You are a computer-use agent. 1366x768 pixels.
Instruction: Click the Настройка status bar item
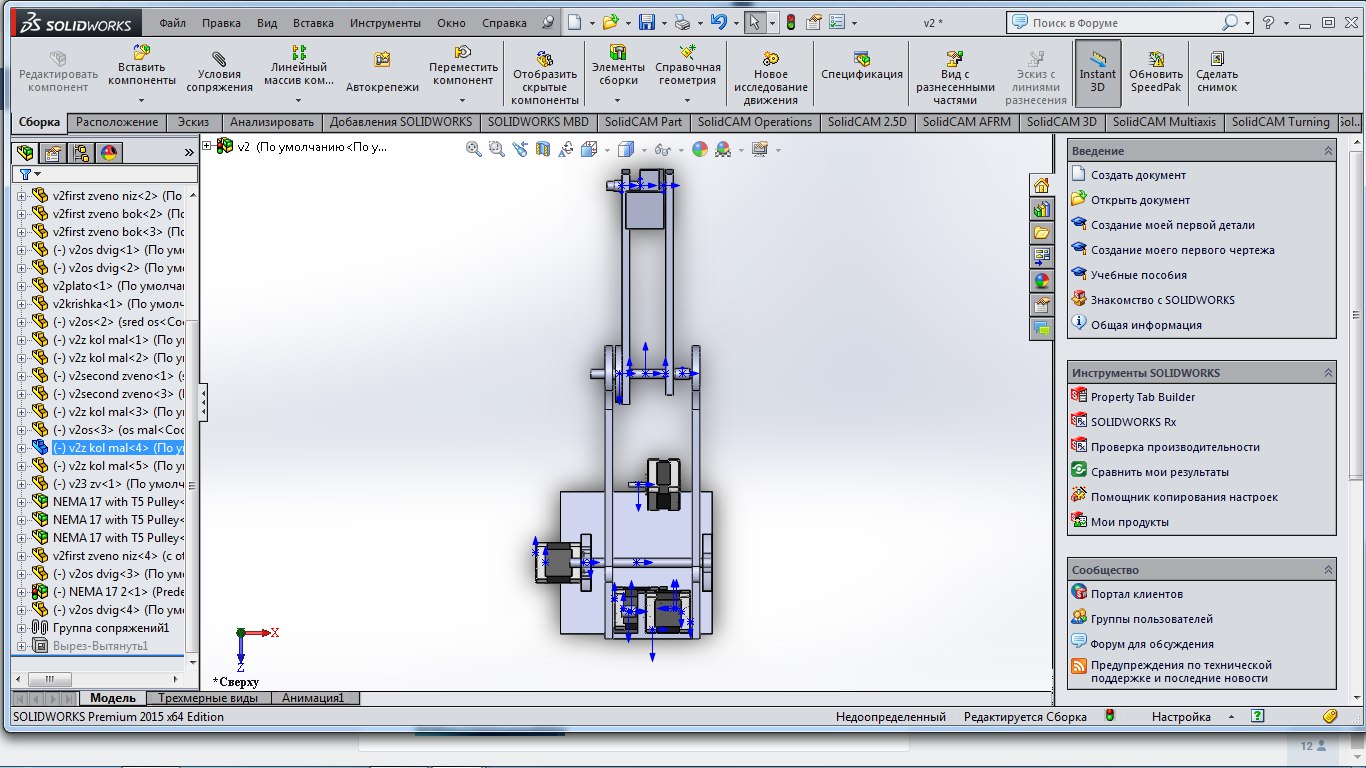coord(1181,717)
